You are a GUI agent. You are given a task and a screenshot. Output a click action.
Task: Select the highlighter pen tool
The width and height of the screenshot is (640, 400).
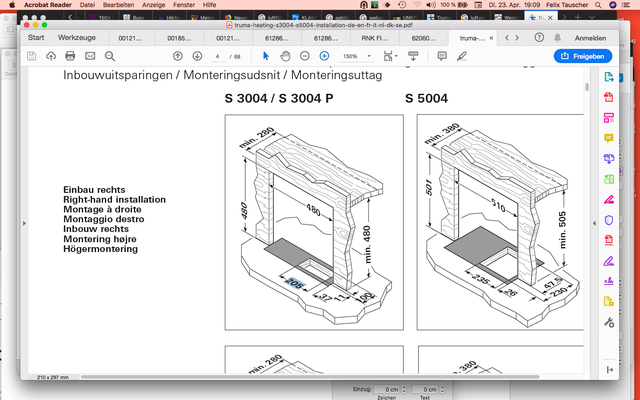point(462,56)
